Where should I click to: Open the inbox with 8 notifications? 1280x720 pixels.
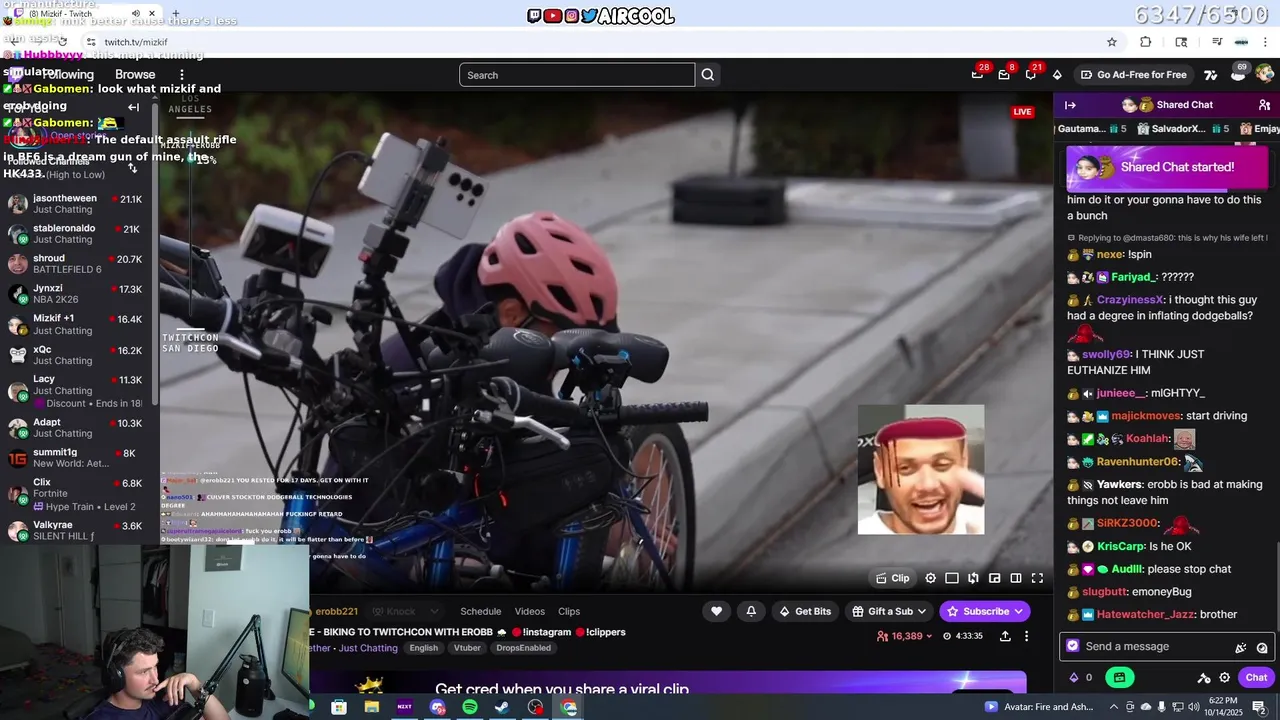(1004, 74)
